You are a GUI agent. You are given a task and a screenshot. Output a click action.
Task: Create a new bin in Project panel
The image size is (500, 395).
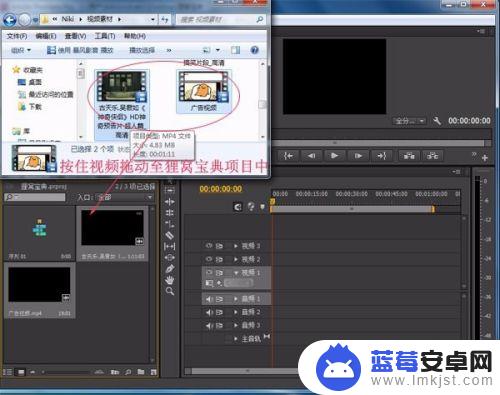(x=141, y=372)
